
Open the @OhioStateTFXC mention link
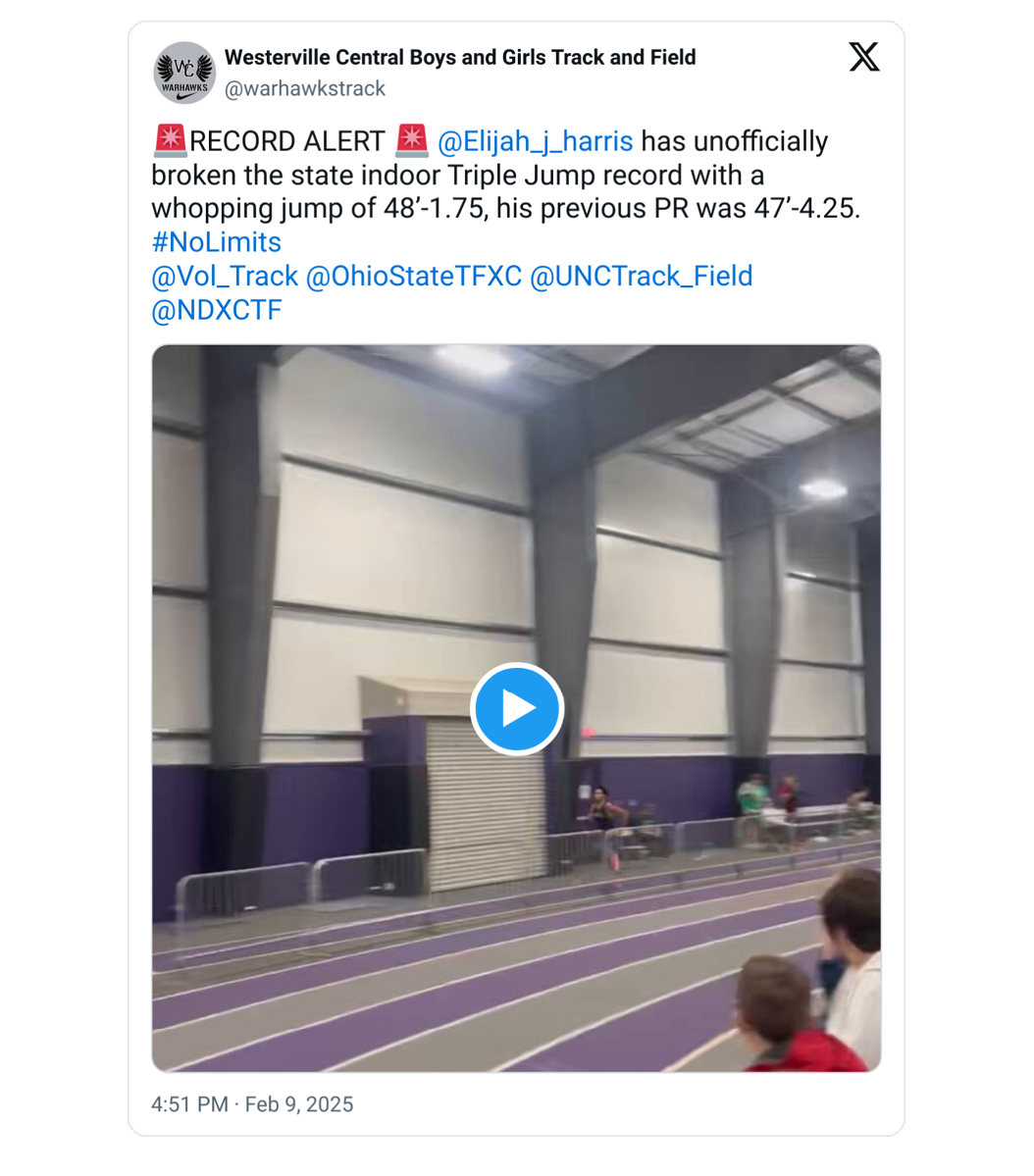coord(413,276)
